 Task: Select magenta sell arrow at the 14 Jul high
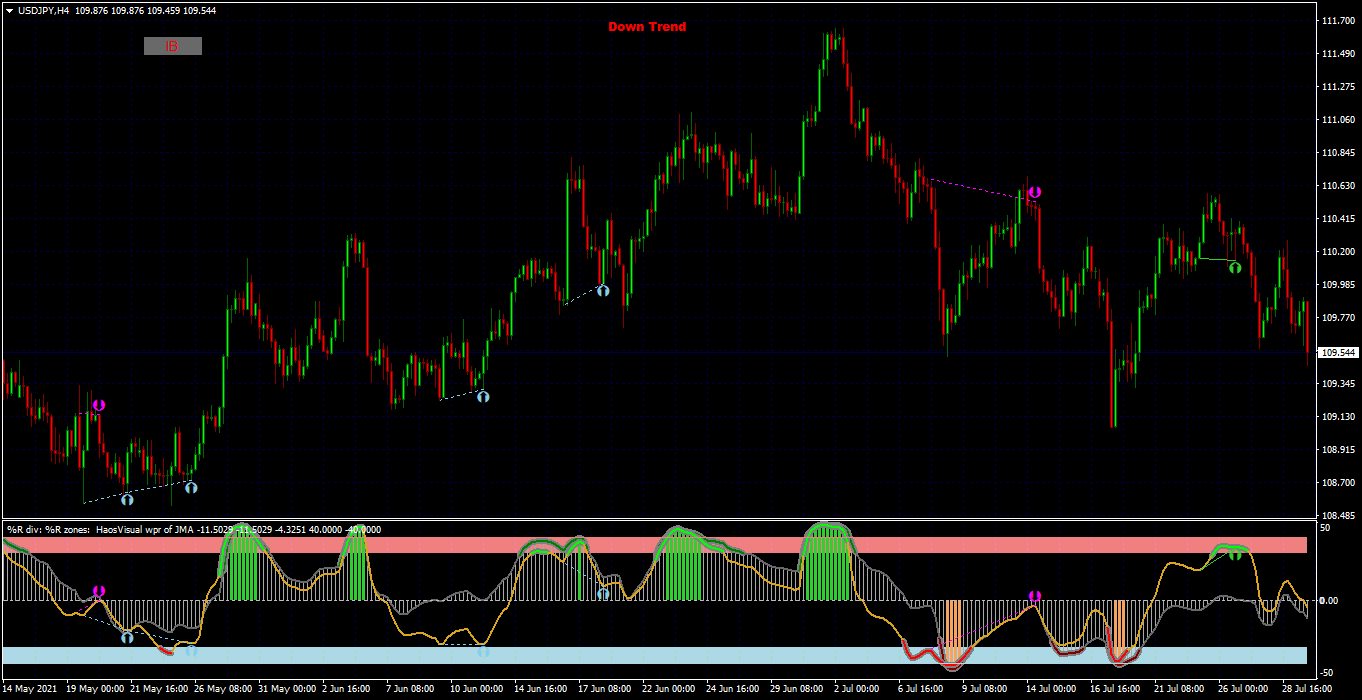pyautogui.click(x=1035, y=192)
